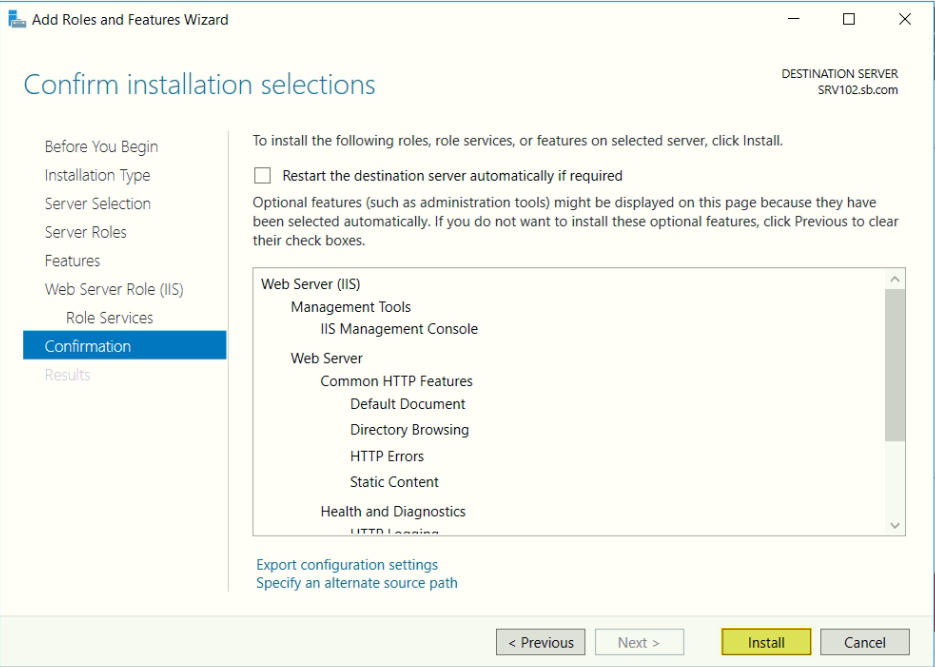This screenshot has width=935, height=667.
Task: Select Before You Begin step
Action: pos(101,147)
